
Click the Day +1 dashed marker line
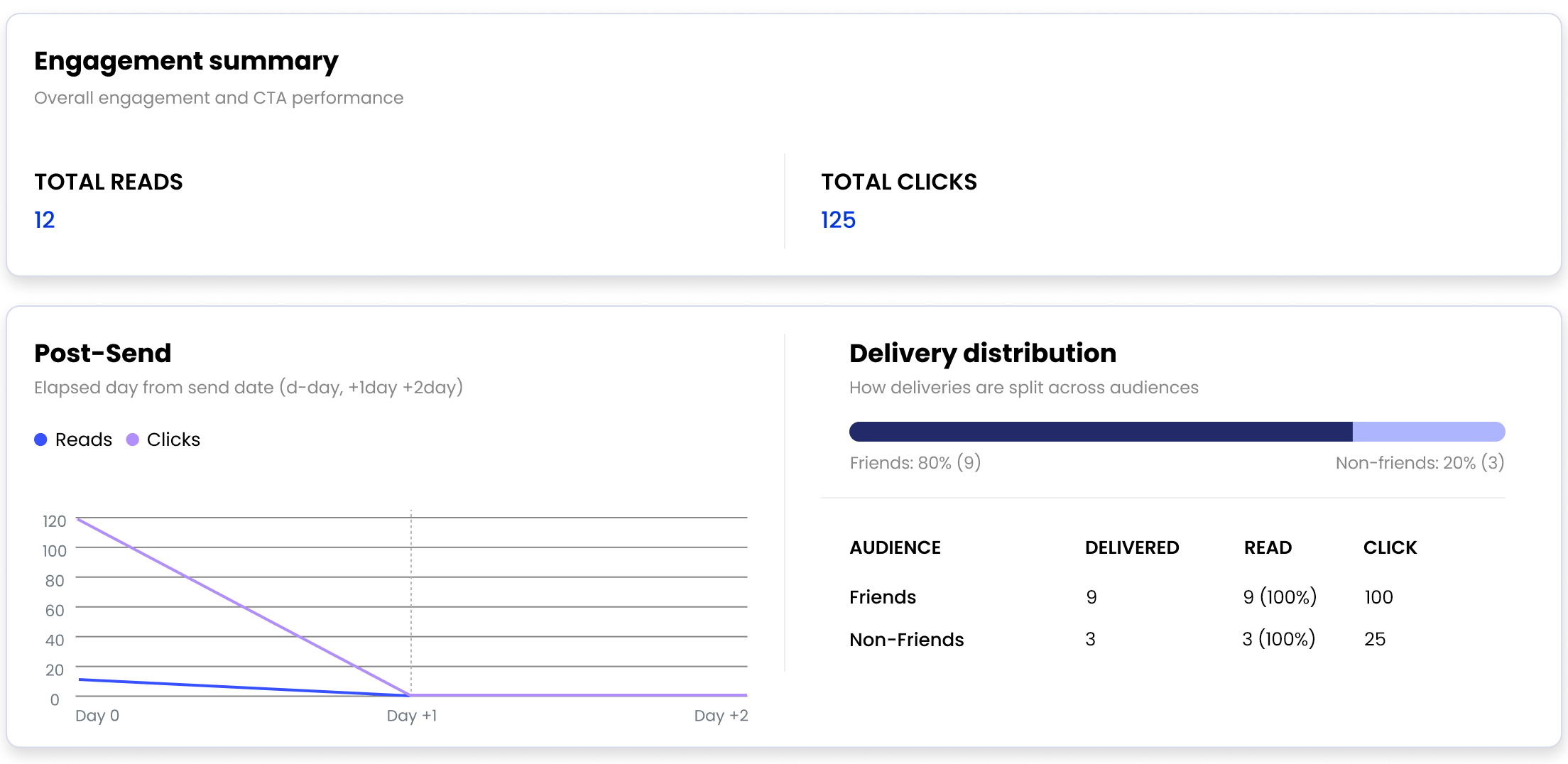[x=411, y=604]
